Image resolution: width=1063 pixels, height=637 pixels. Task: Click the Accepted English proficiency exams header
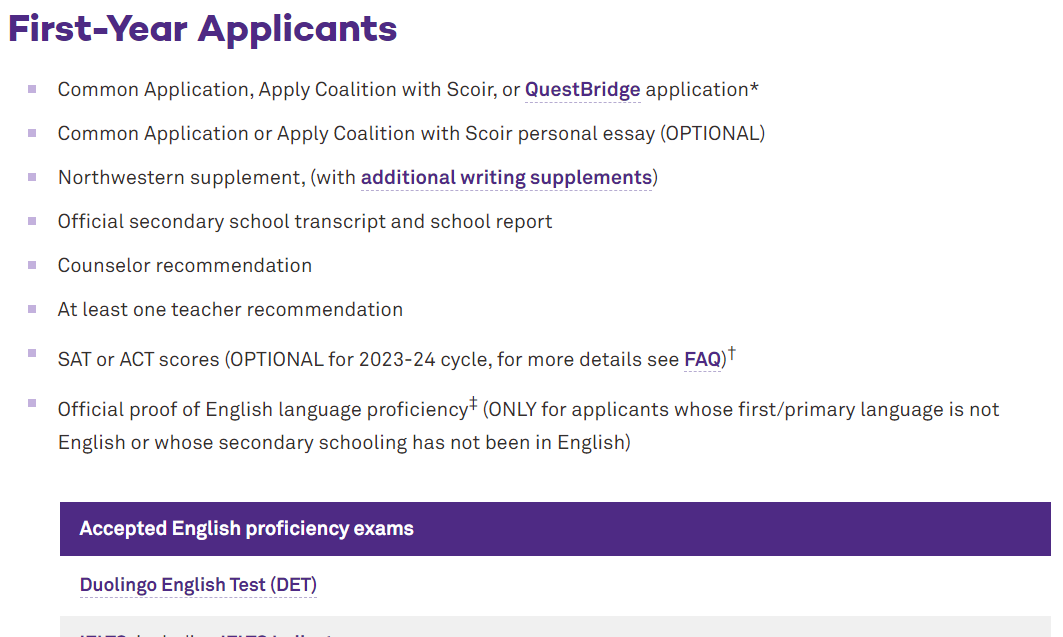click(x=246, y=529)
